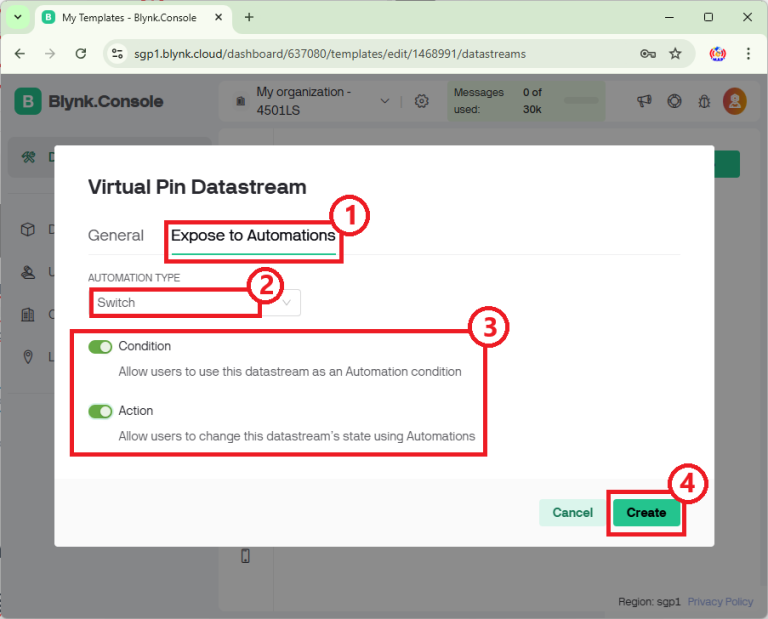
Task: Open the browser tab search dropdown
Action: pos(17,17)
